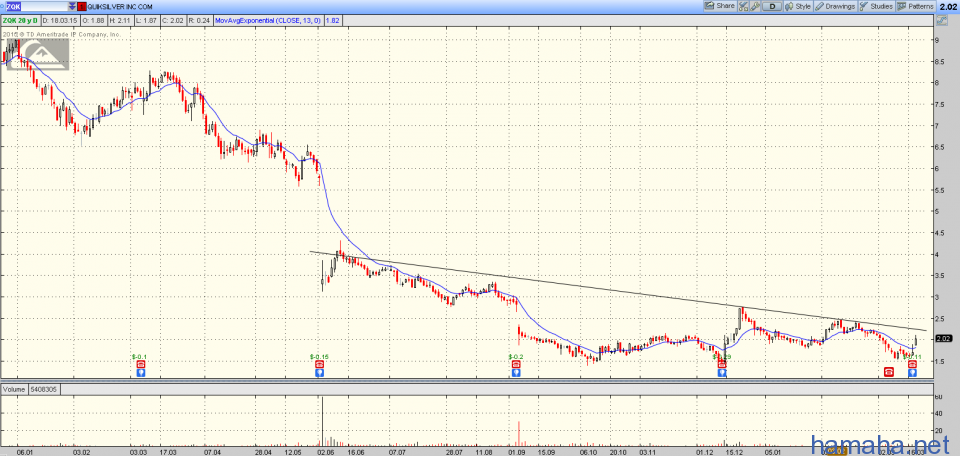Open the Studies menu
Viewport: 960px width, 456px height.
[x=876, y=6]
